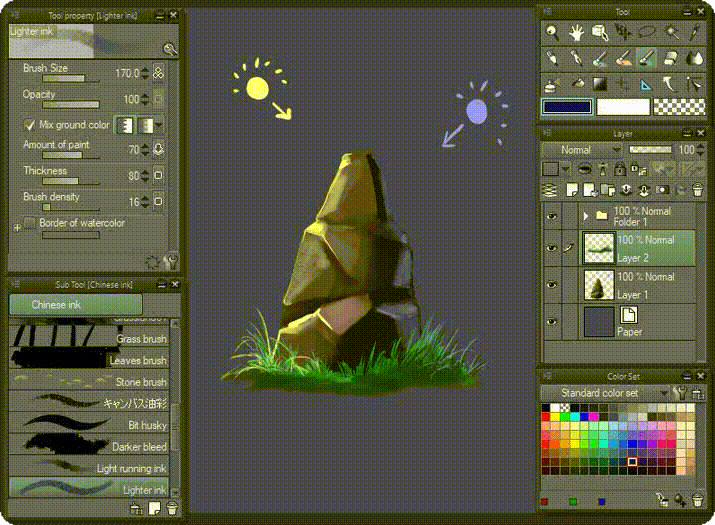Click the Tool property magnifier preview icon
Screen dimensions: 715x525
click(x=170, y=49)
